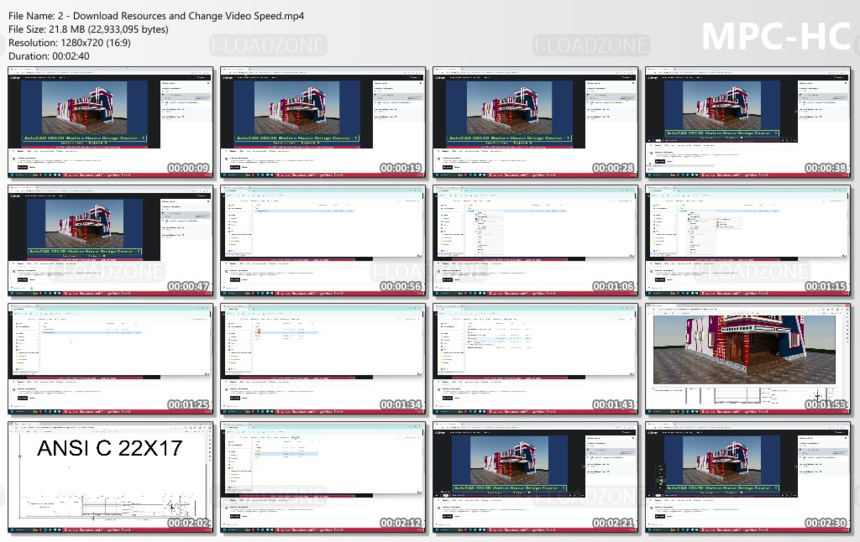Pick the file explorer frame at 00:00:56
860x542 pixels.
(x=323, y=241)
